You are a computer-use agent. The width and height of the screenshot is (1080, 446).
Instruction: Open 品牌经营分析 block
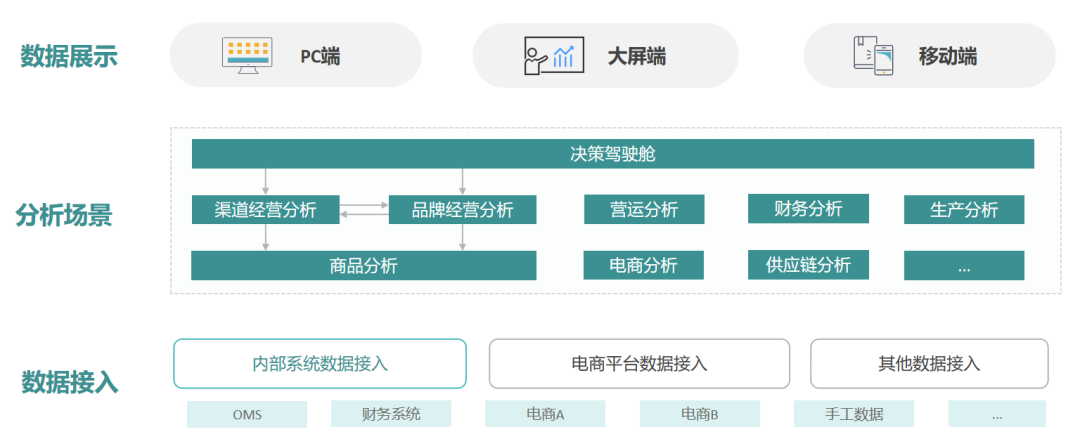pyautogui.click(x=462, y=210)
